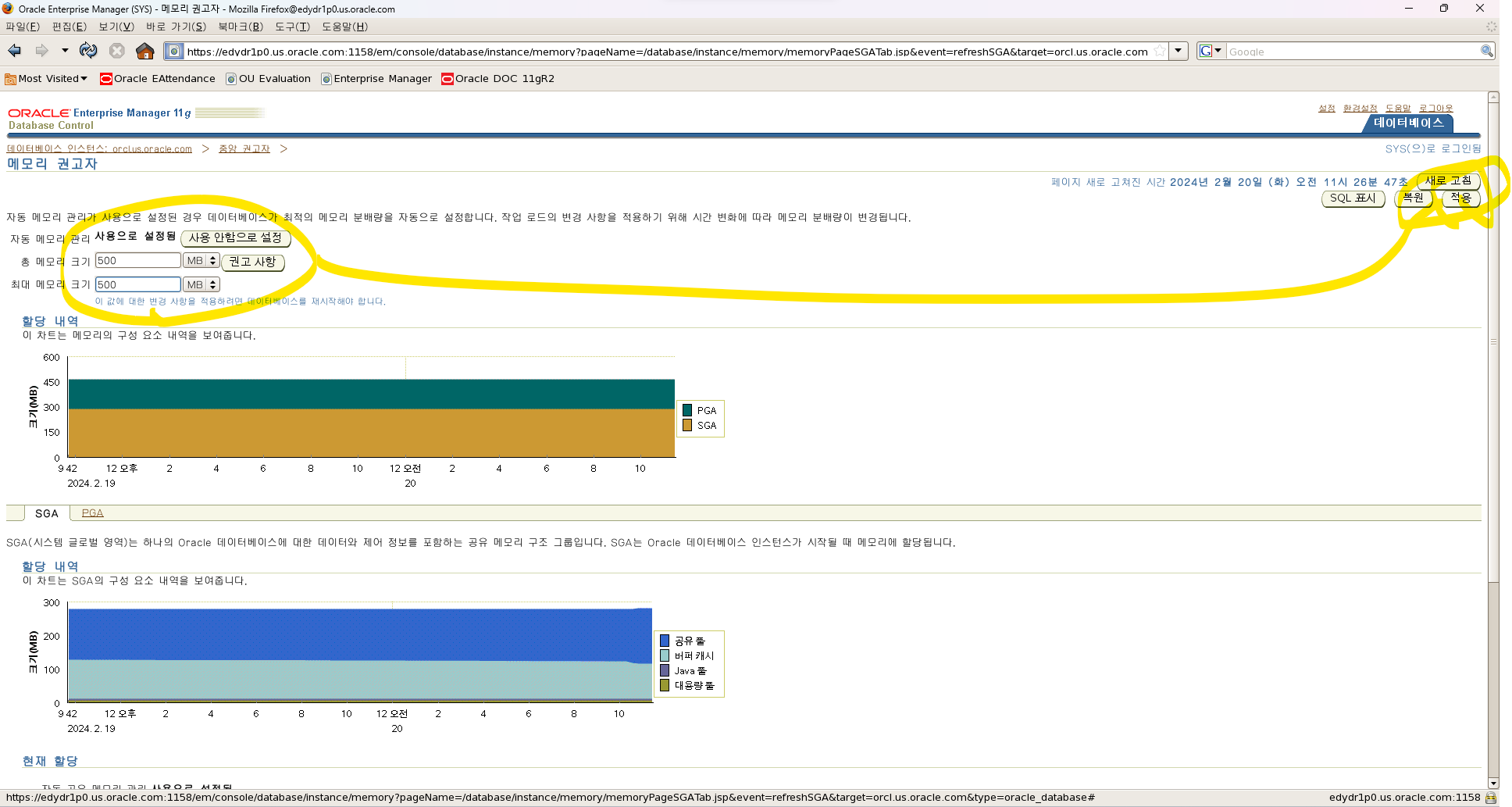Reload the page with the refresh icon
The width and height of the screenshot is (1512, 807).
(88, 51)
